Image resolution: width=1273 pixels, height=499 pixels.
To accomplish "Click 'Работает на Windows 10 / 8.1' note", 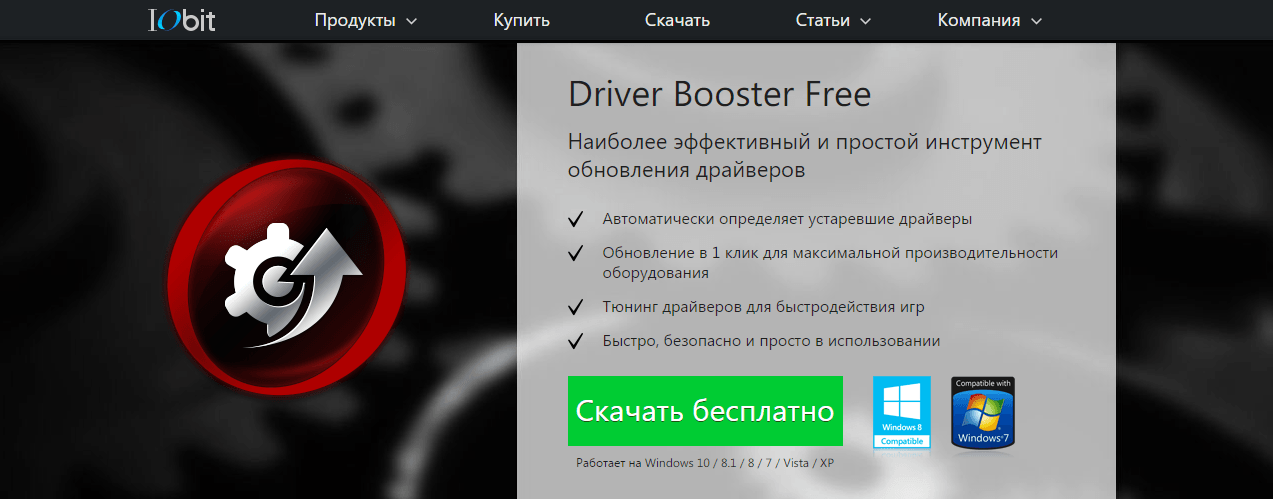I will (x=705, y=464).
